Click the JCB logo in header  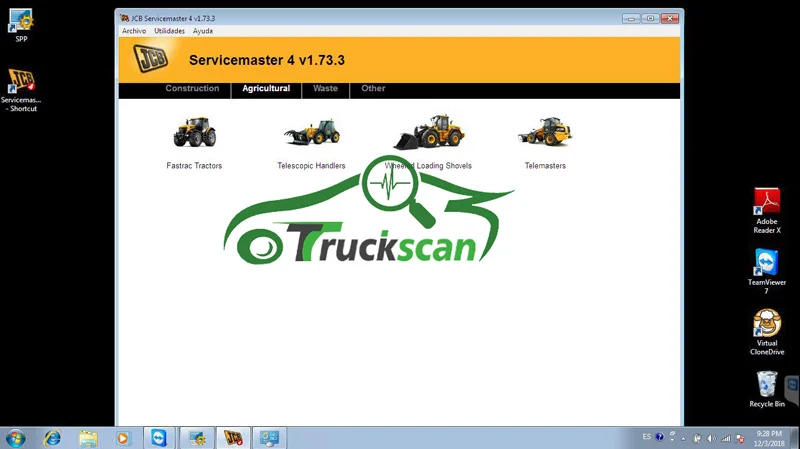click(151, 58)
